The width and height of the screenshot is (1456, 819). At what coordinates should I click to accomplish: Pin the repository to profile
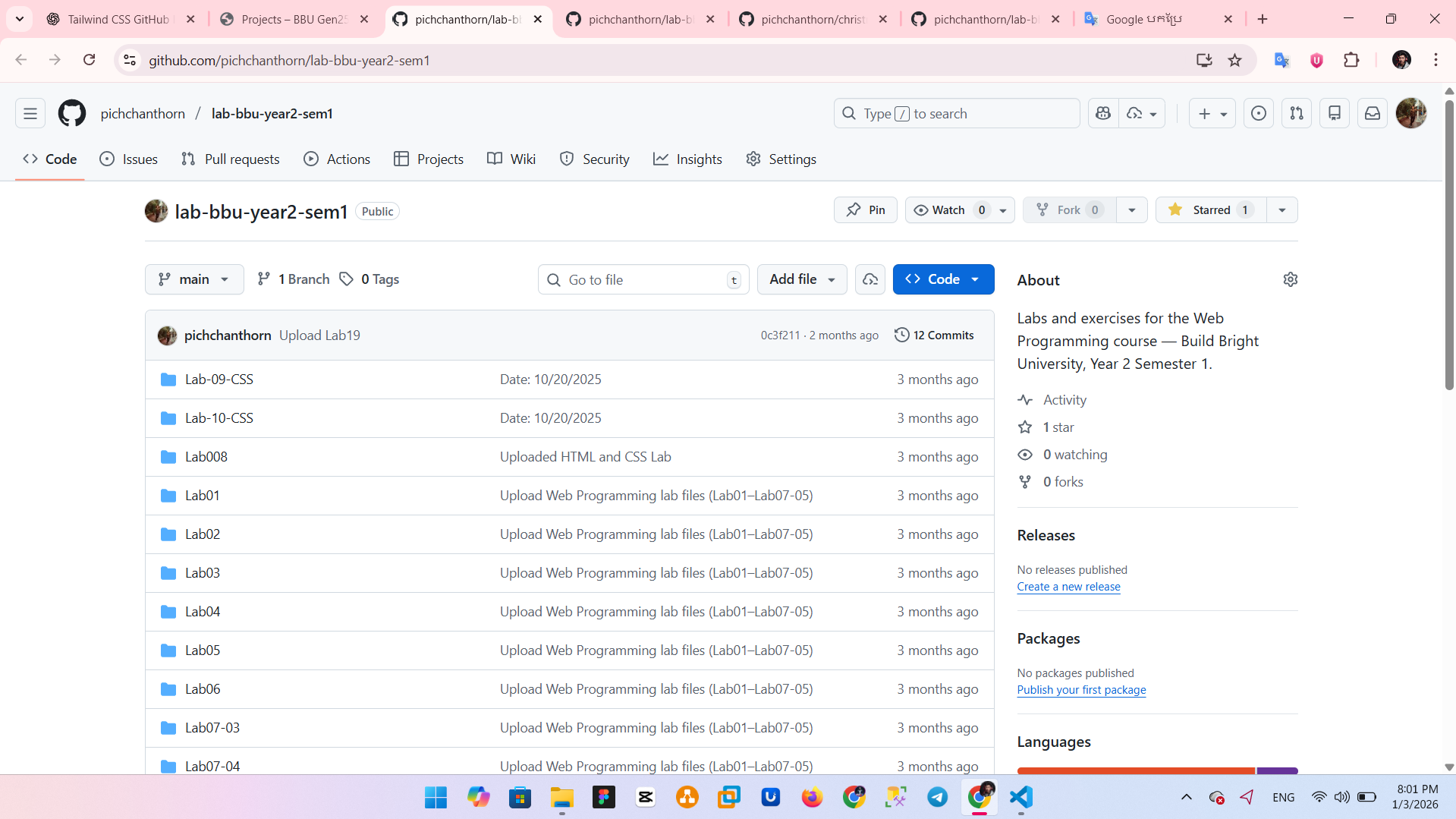click(865, 210)
